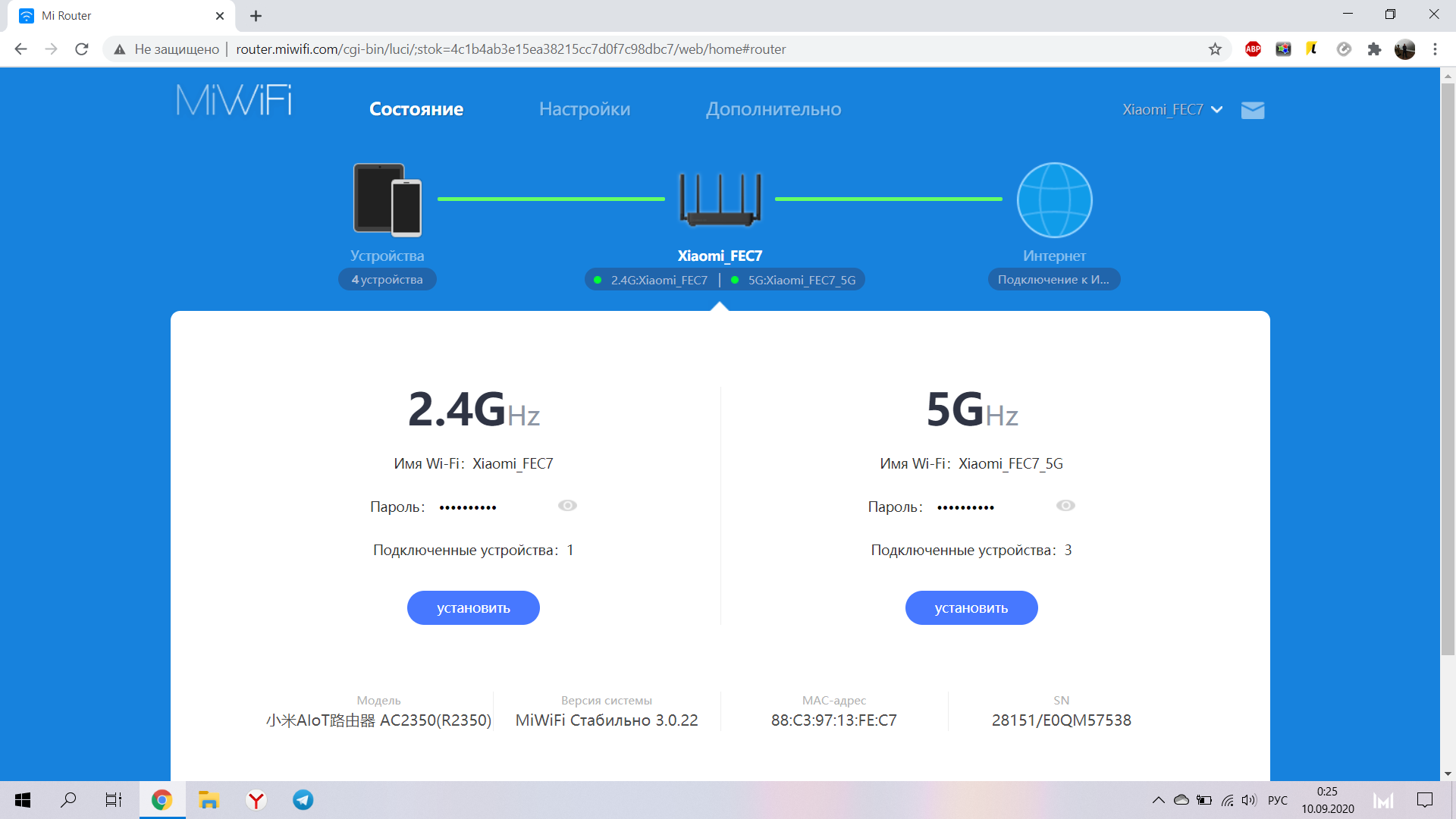1456x819 pixels.
Task: Click установить under 2.4GHz
Action: pyautogui.click(x=473, y=607)
